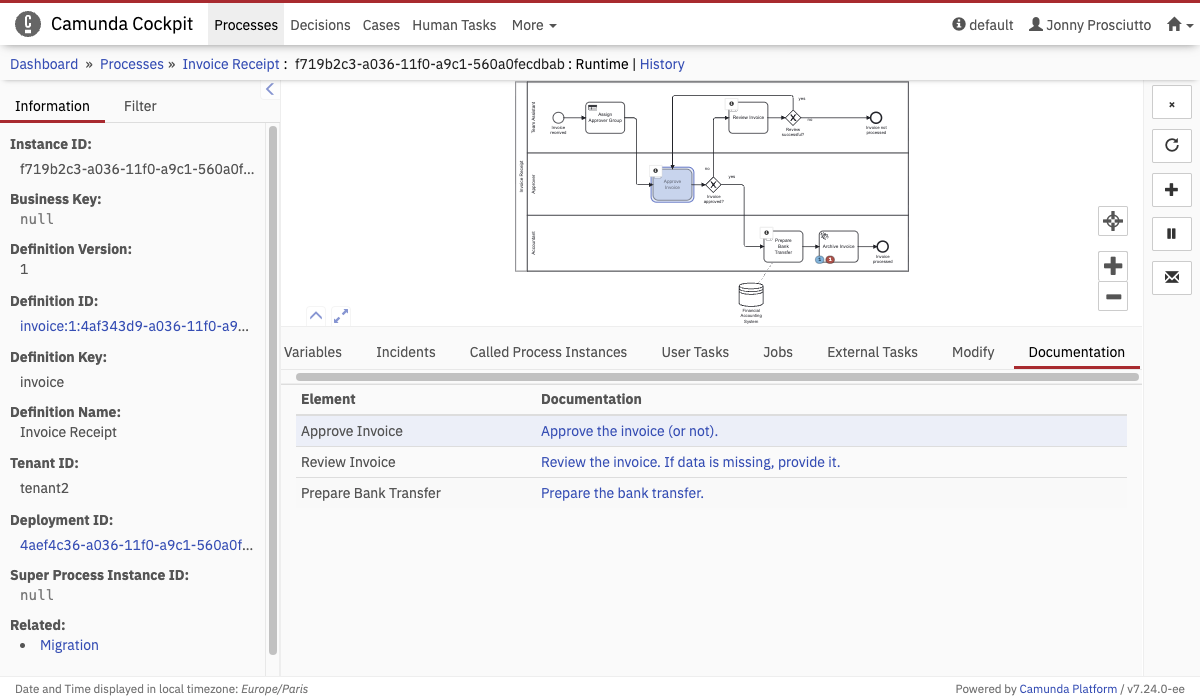Reset diagram viewport with crosshair icon
Viewport: 1200px width, 700px height.
(1113, 221)
